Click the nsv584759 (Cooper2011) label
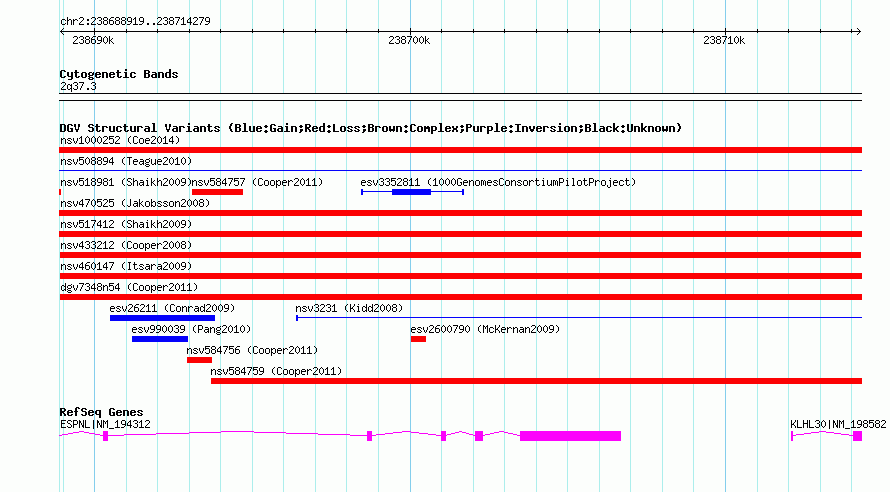Image resolution: width=890 pixels, height=492 pixels. tap(276, 371)
